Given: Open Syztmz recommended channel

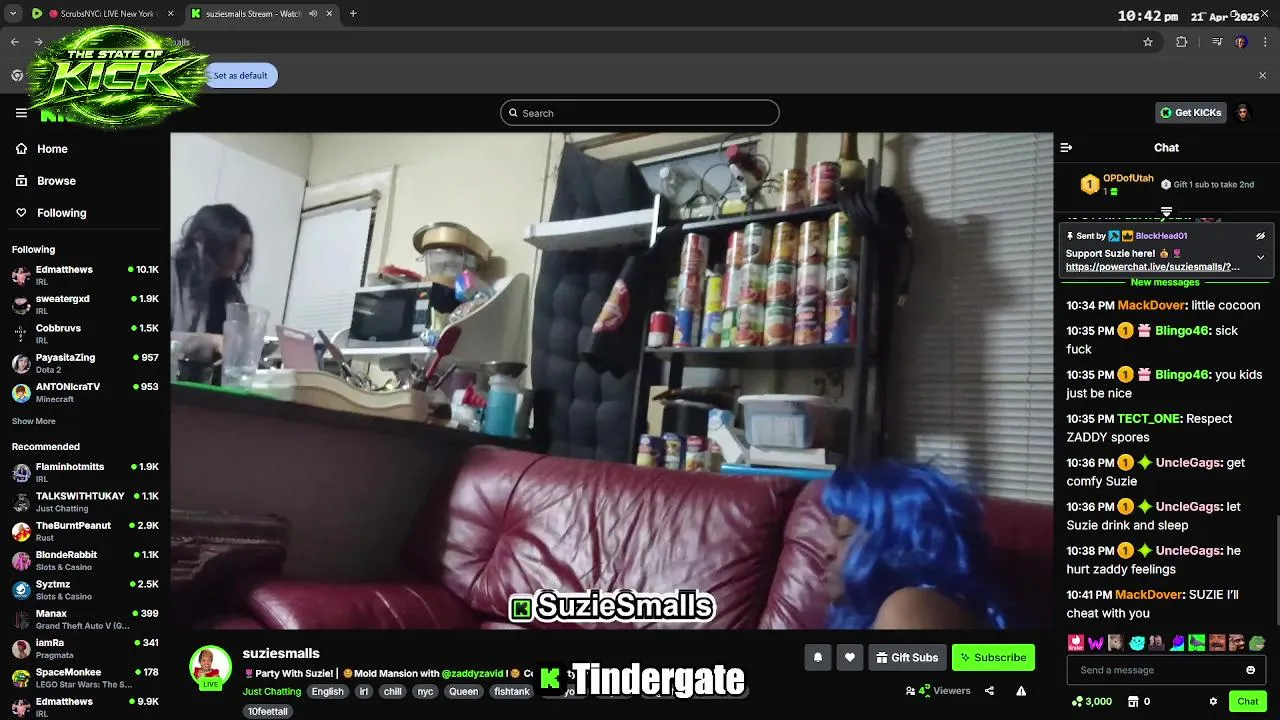Looking at the screenshot, I should point(85,589).
